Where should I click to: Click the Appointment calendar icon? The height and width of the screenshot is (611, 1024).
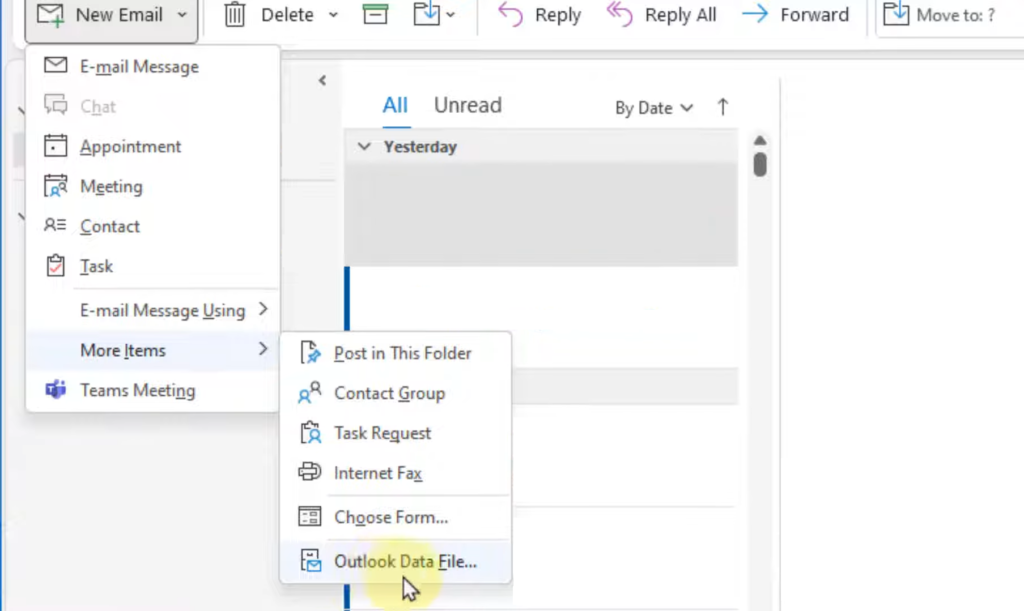click(x=56, y=146)
